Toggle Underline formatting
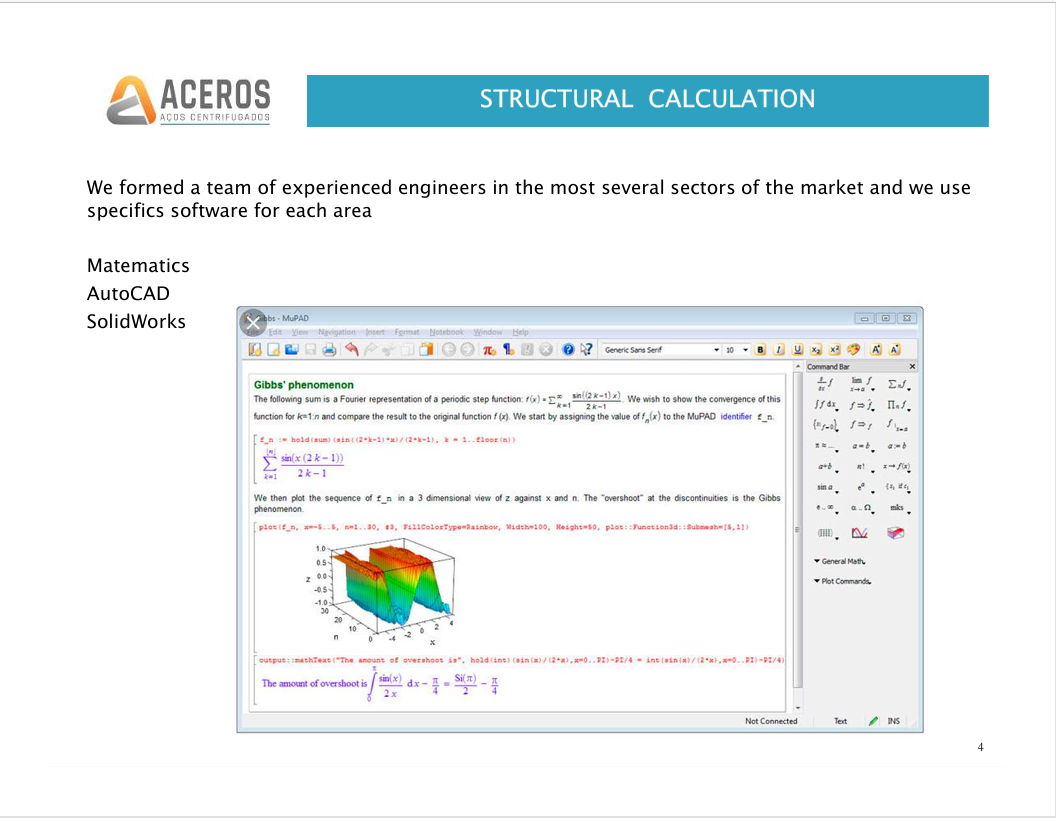Image resolution: width=1056 pixels, height=818 pixels. pos(797,349)
